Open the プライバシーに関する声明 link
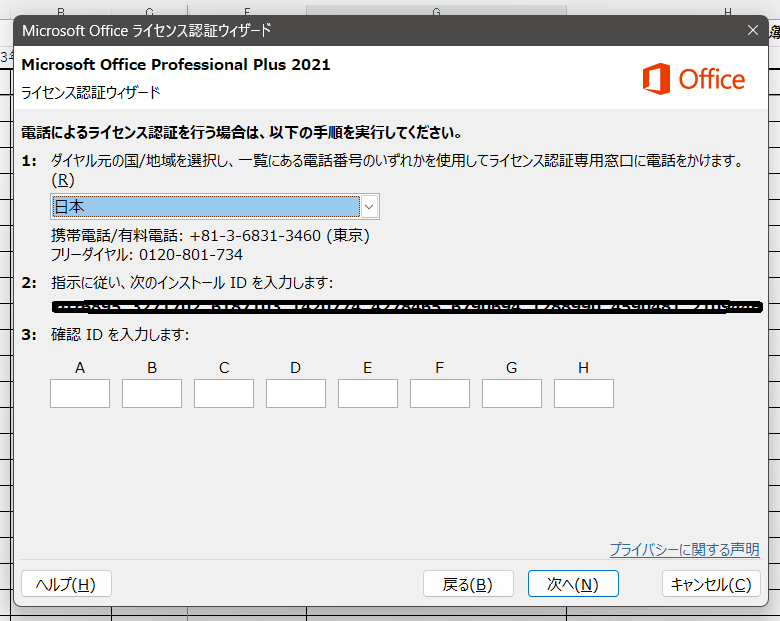Image resolution: width=780 pixels, height=621 pixels. click(684, 549)
